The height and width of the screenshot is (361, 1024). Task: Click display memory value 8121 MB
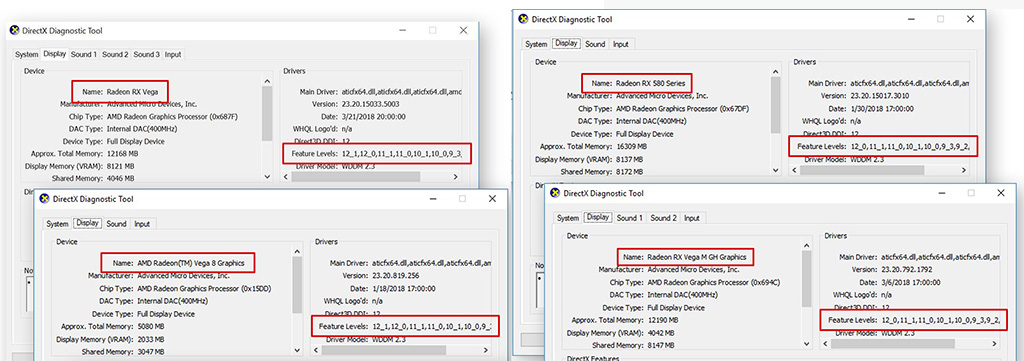pos(120,166)
